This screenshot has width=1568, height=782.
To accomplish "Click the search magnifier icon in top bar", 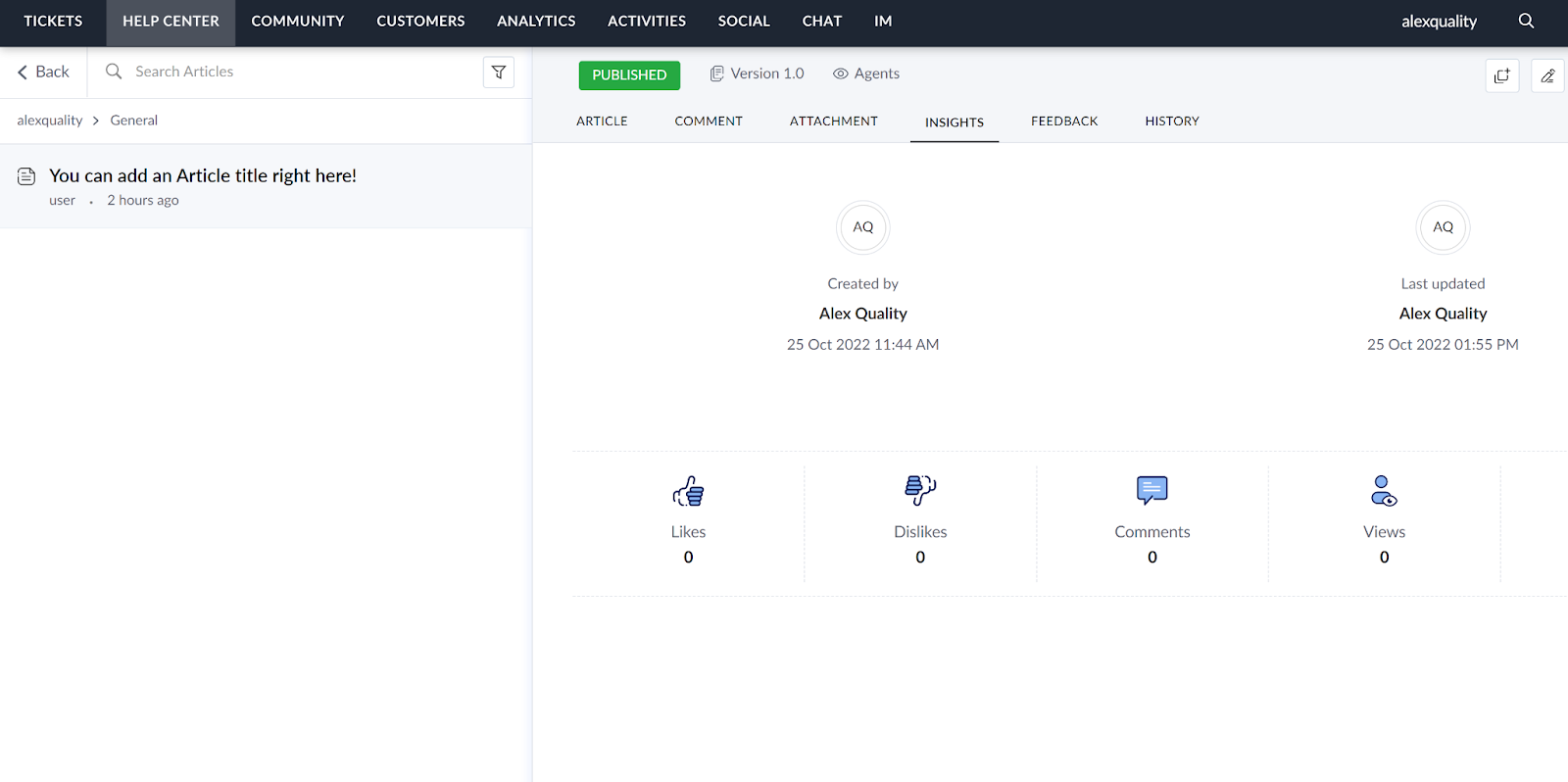I will pyautogui.click(x=1526, y=21).
